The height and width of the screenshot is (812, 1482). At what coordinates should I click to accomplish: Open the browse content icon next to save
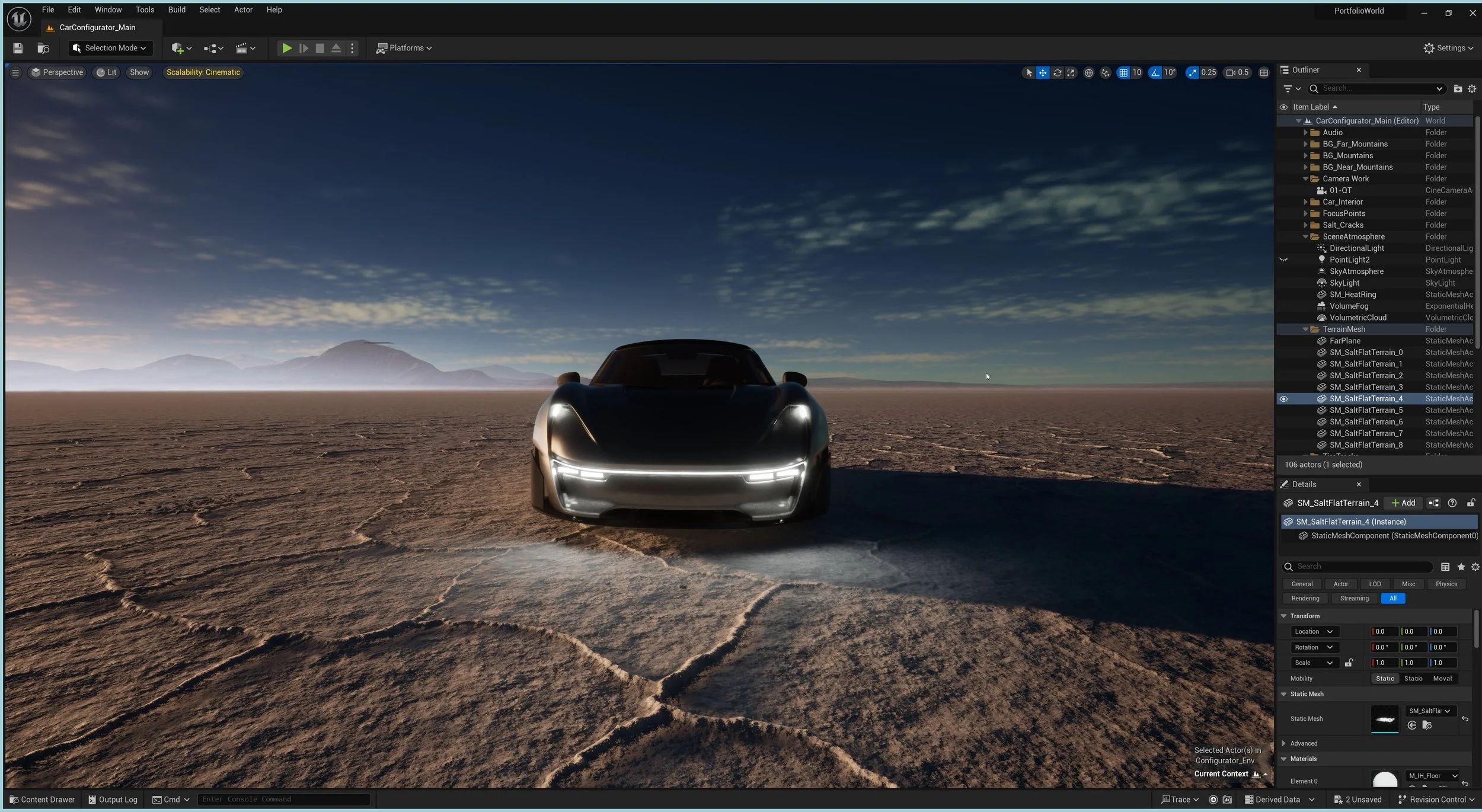43,48
